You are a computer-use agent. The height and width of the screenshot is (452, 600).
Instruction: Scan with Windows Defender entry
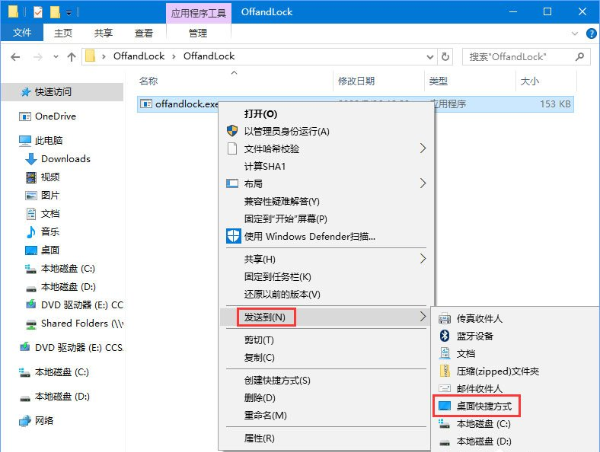[x=326, y=237]
